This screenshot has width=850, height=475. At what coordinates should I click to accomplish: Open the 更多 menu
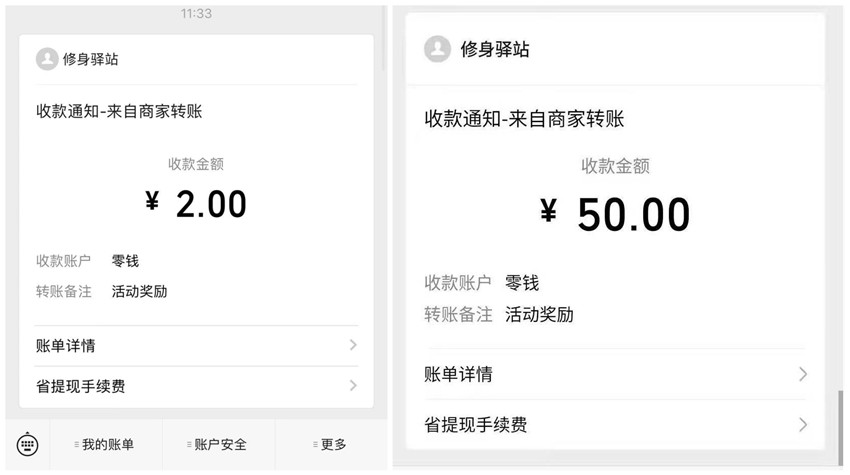point(331,445)
